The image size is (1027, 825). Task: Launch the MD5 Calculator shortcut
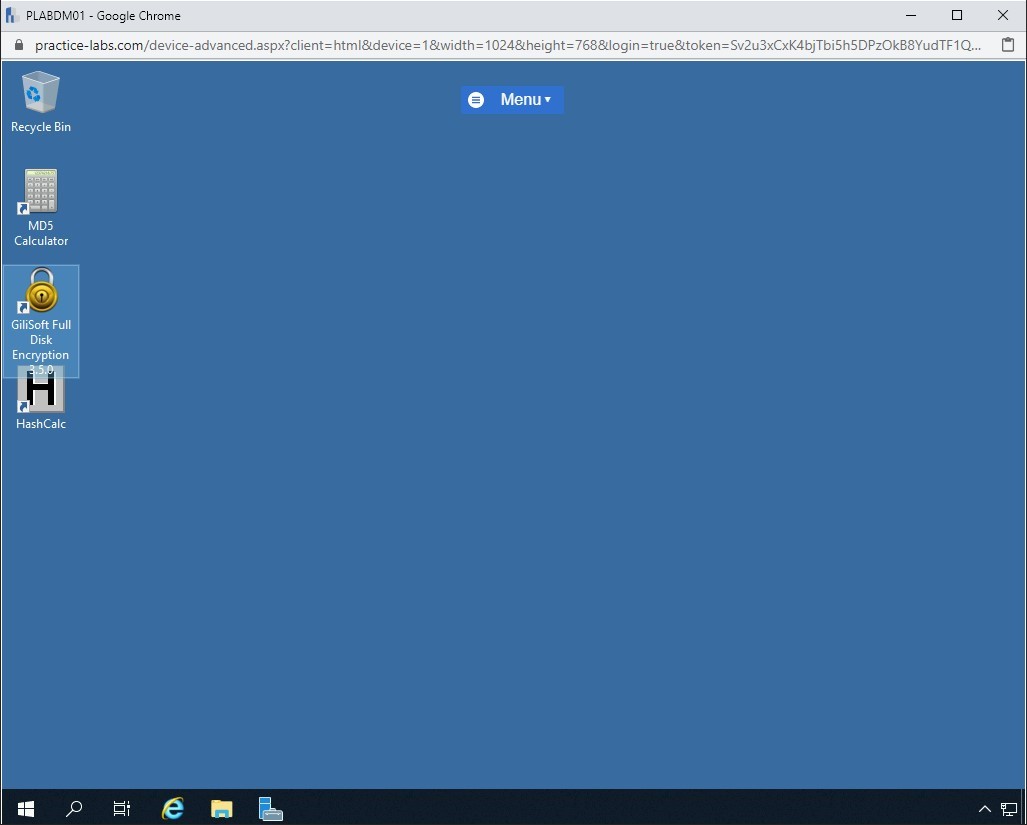[x=41, y=192]
